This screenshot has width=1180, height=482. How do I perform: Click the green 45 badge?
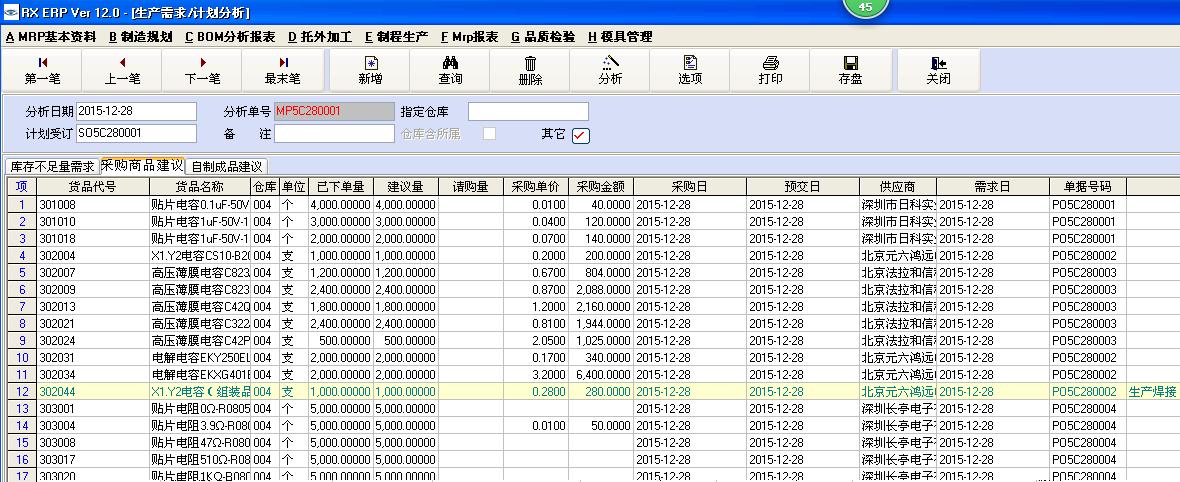pyautogui.click(x=865, y=7)
